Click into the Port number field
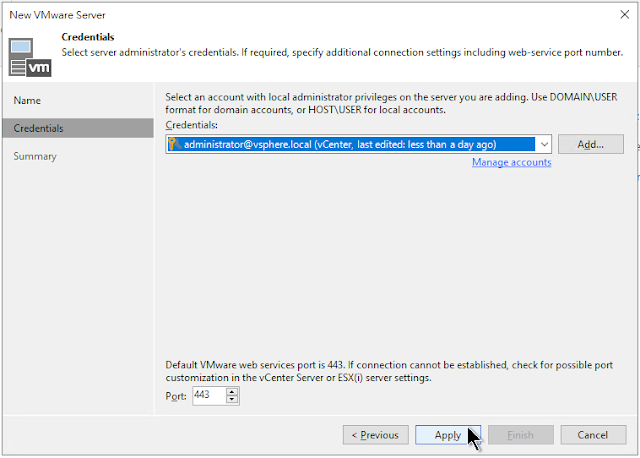The height and width of the screenshot is (458, 640). tap(208, 396)
